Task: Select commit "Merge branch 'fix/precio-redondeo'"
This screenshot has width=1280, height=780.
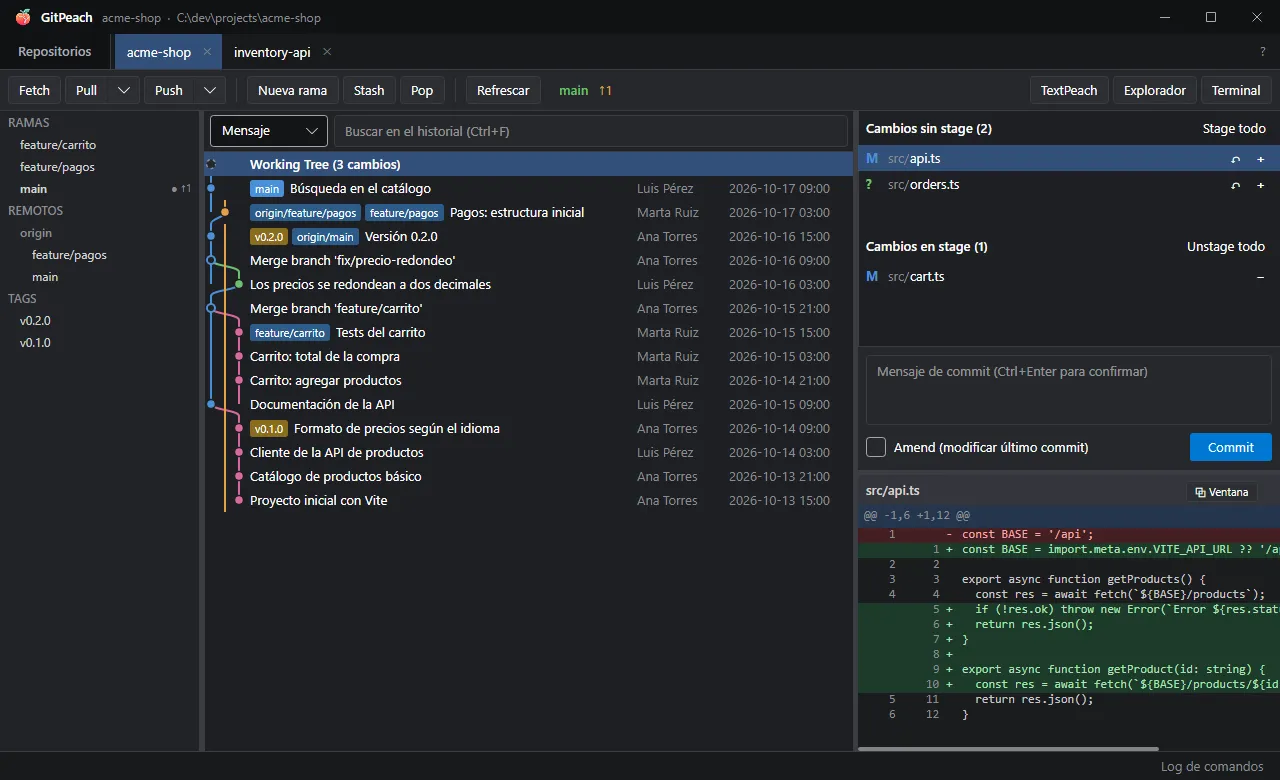Action: pyautogui.click(x=529, y=260)
